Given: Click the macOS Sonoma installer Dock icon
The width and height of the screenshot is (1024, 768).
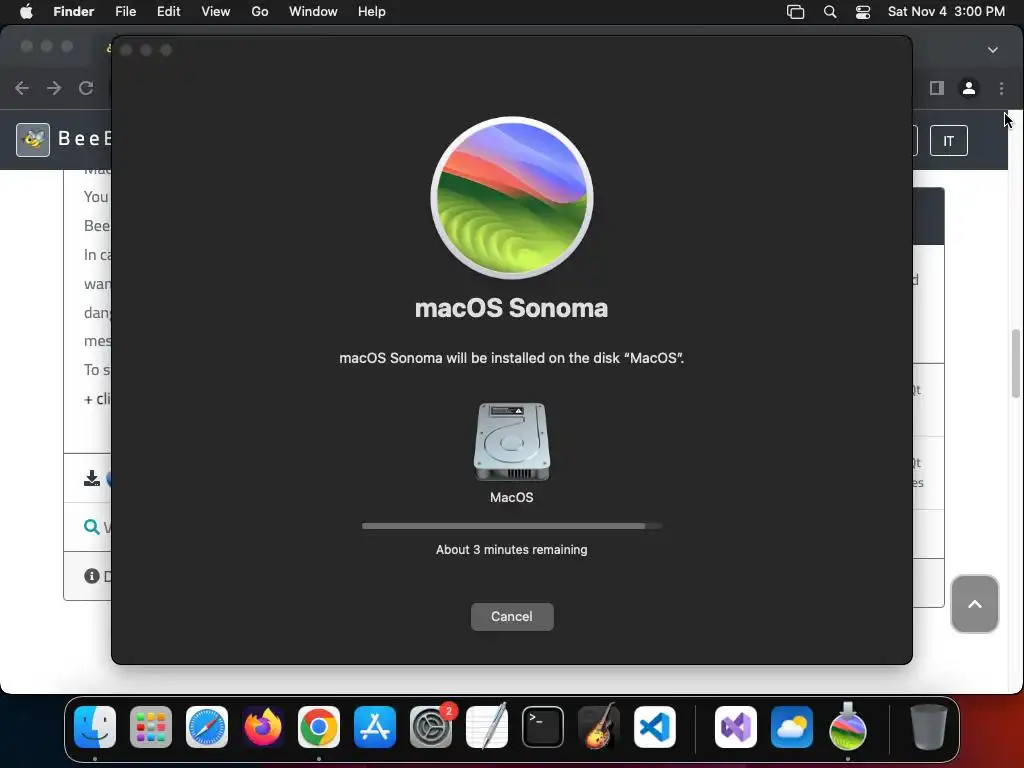Looking at the screenshot, I should point(848,726).
